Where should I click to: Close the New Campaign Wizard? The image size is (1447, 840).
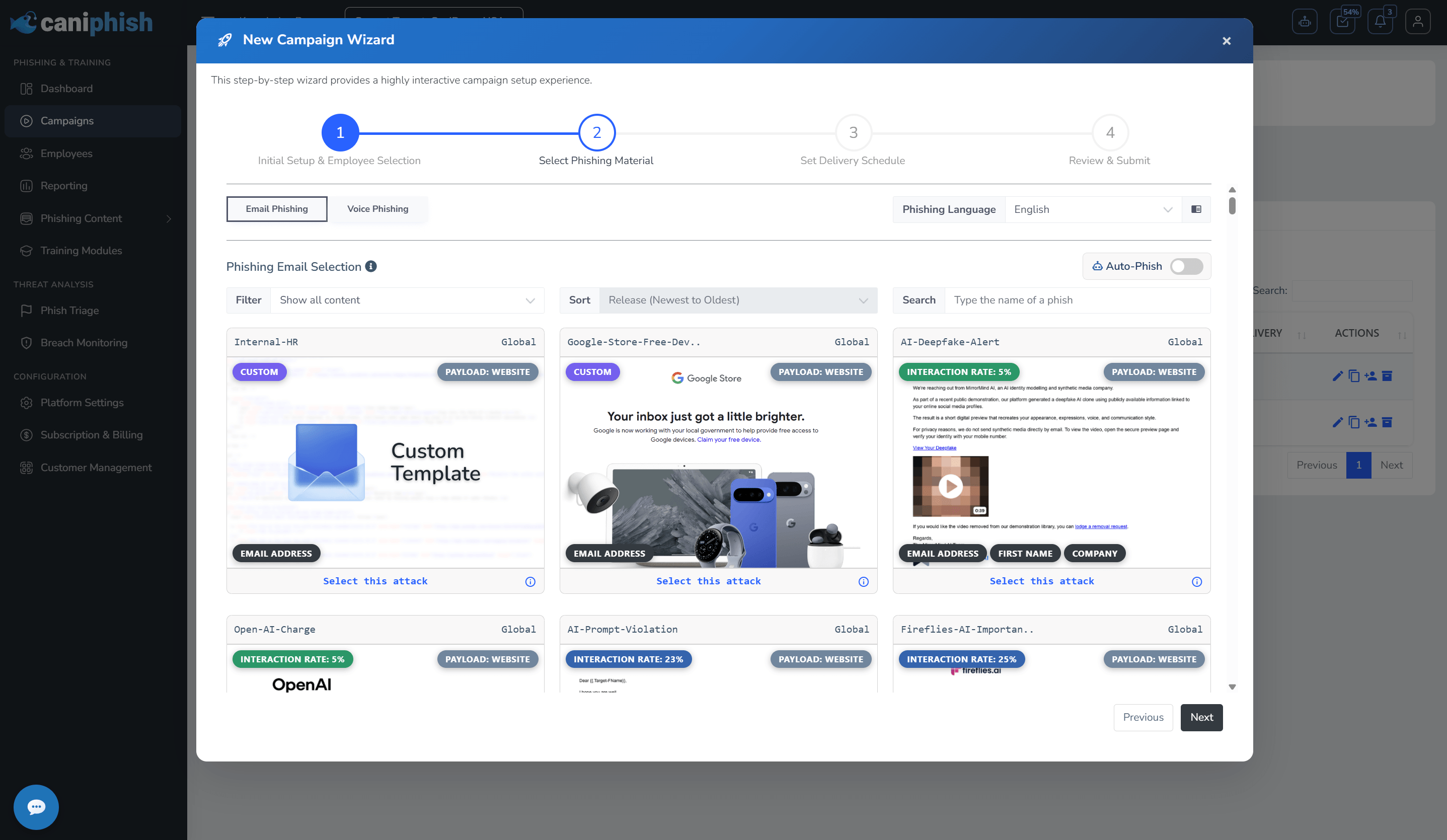[x=1226, y=41]
